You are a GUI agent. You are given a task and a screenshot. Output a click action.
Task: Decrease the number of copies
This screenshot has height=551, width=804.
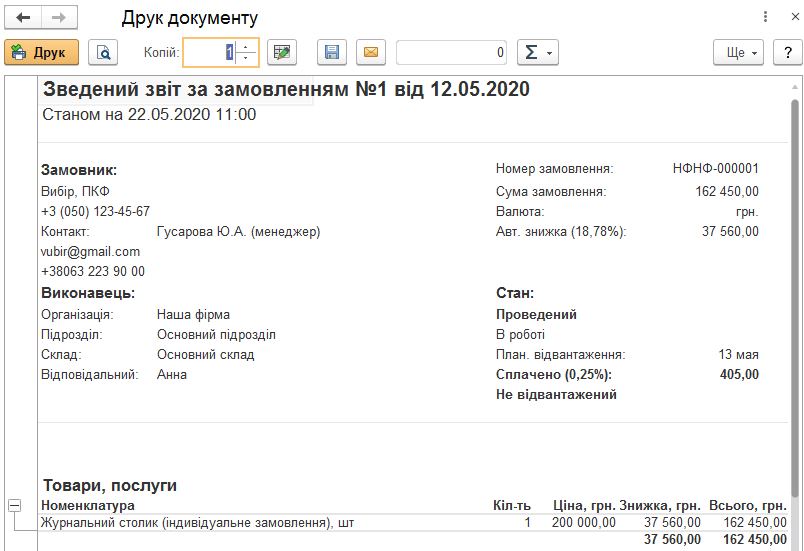point(246,58)
